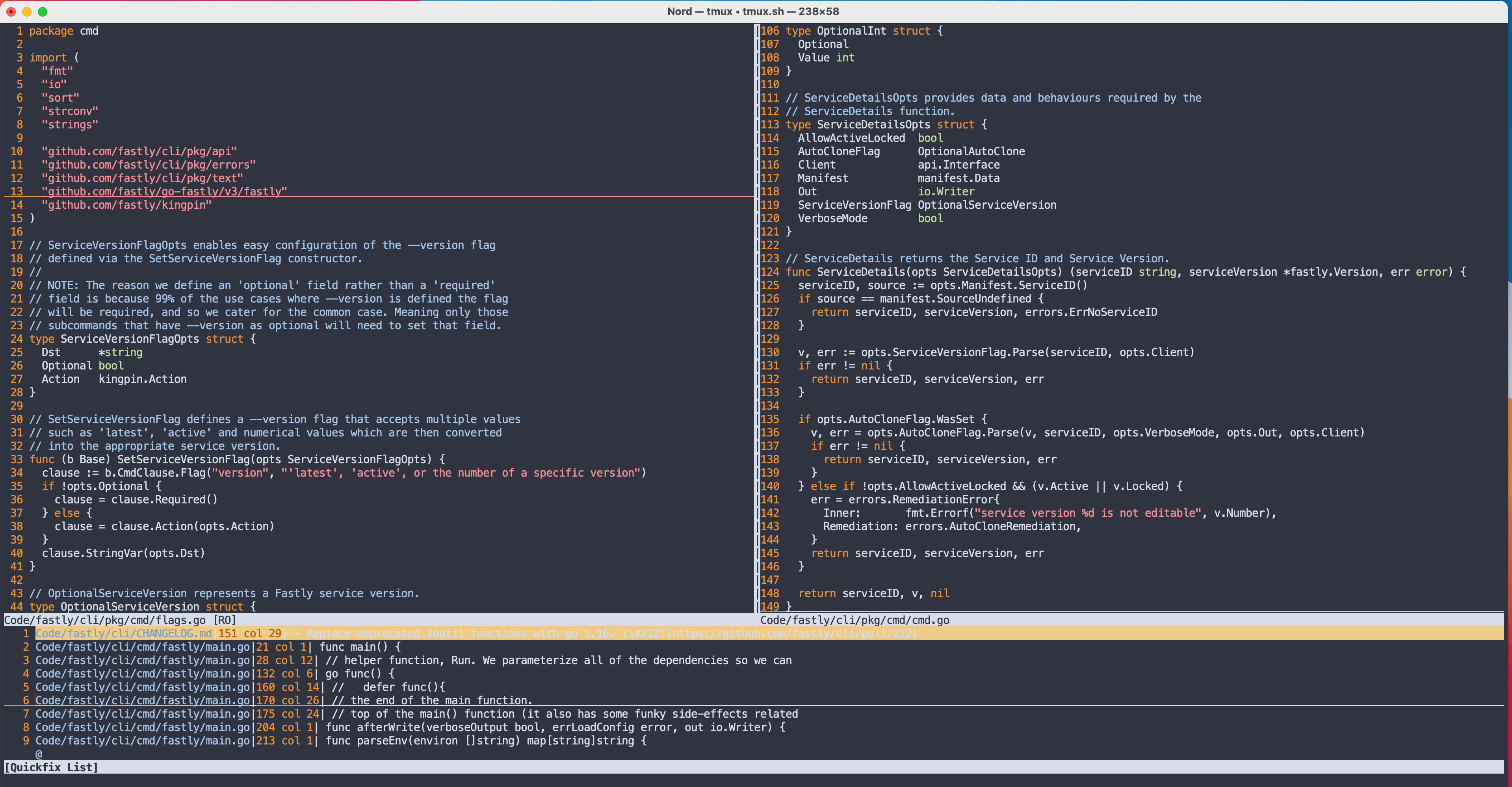Place cursor on ServiceDetails func definition
This screenshot has width=1512, height=787.
(860, 272)
